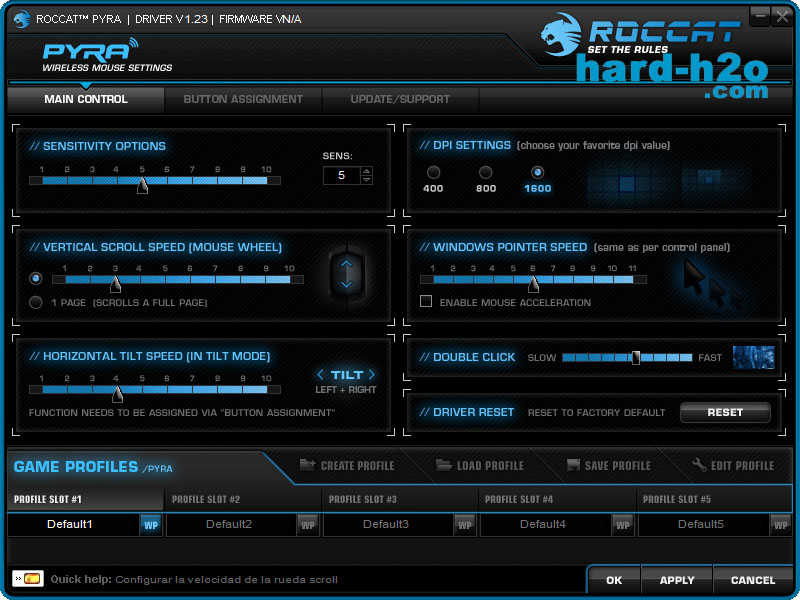
Task: Activate Profile Slot #5
Action: (714, 499)
